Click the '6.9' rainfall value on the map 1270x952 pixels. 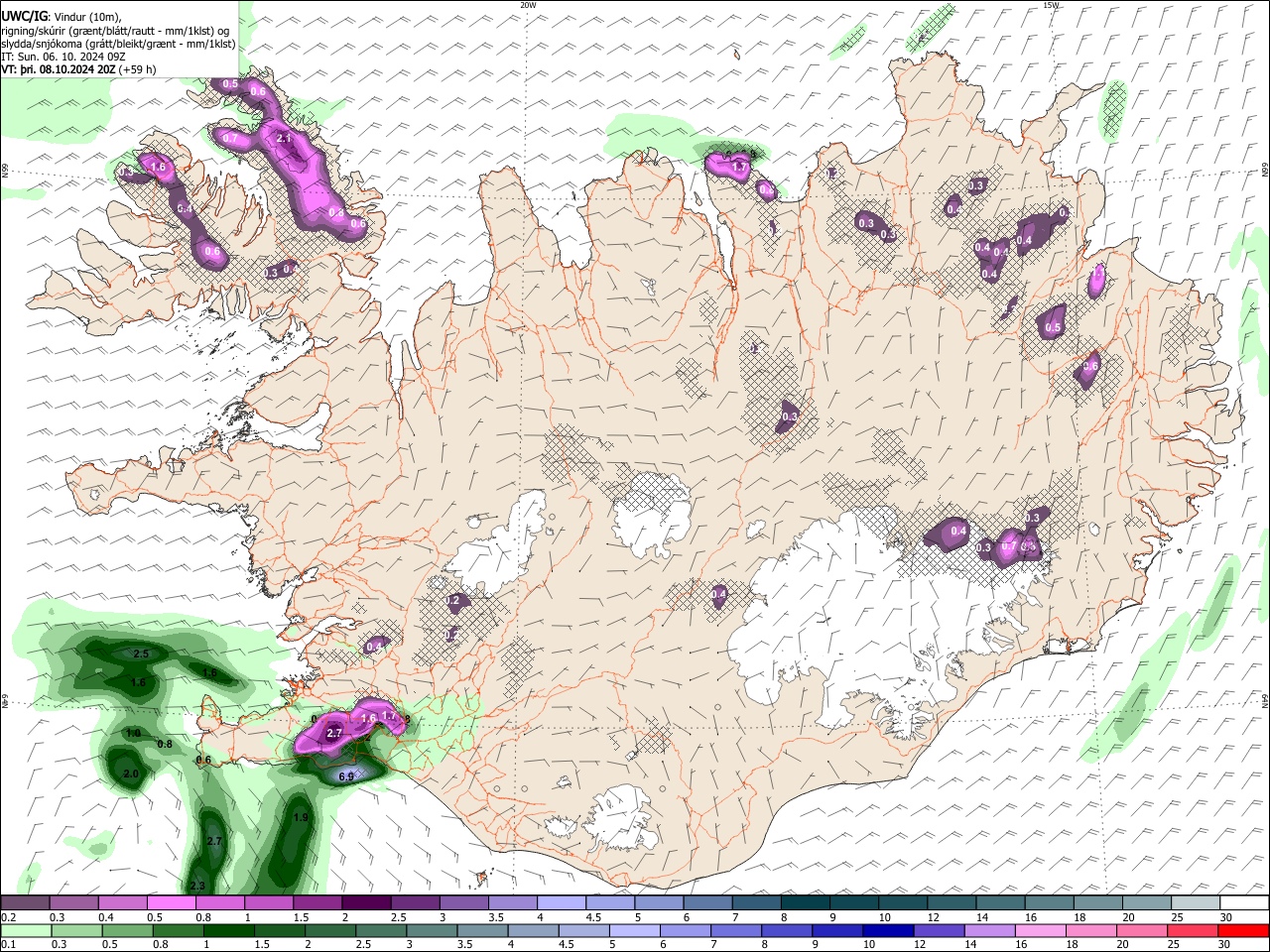click(x=346, y=776)
